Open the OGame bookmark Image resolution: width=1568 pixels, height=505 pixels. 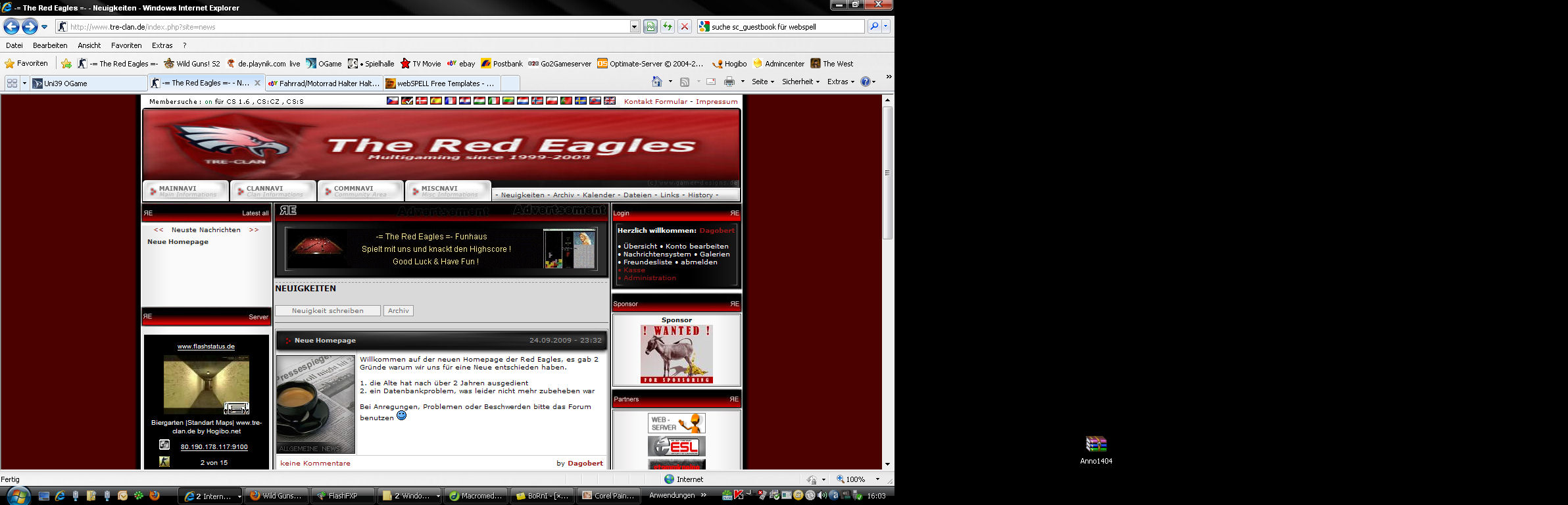click(324, 64)
